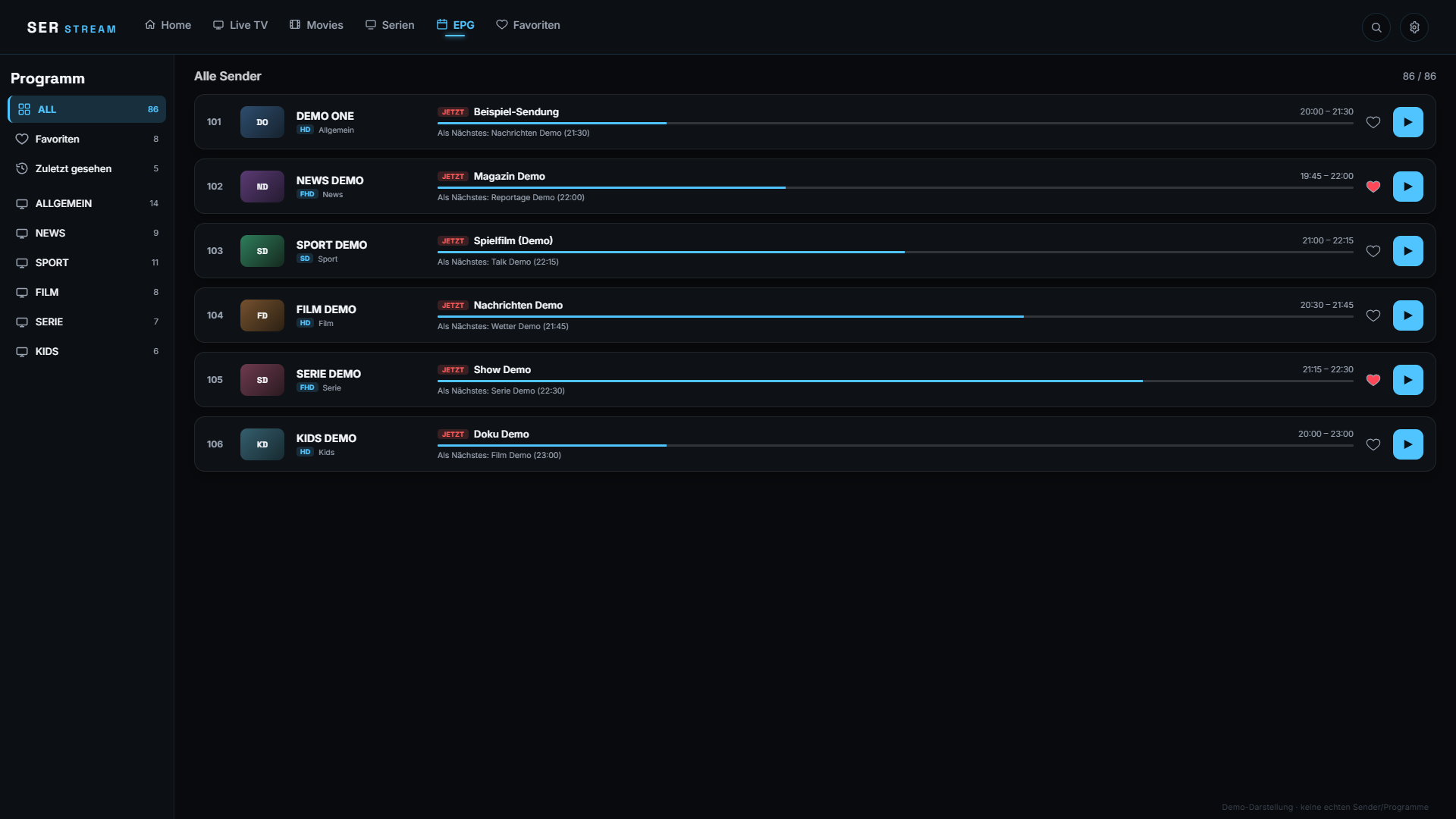Select ALL category in sidebar

click(87, 109)
